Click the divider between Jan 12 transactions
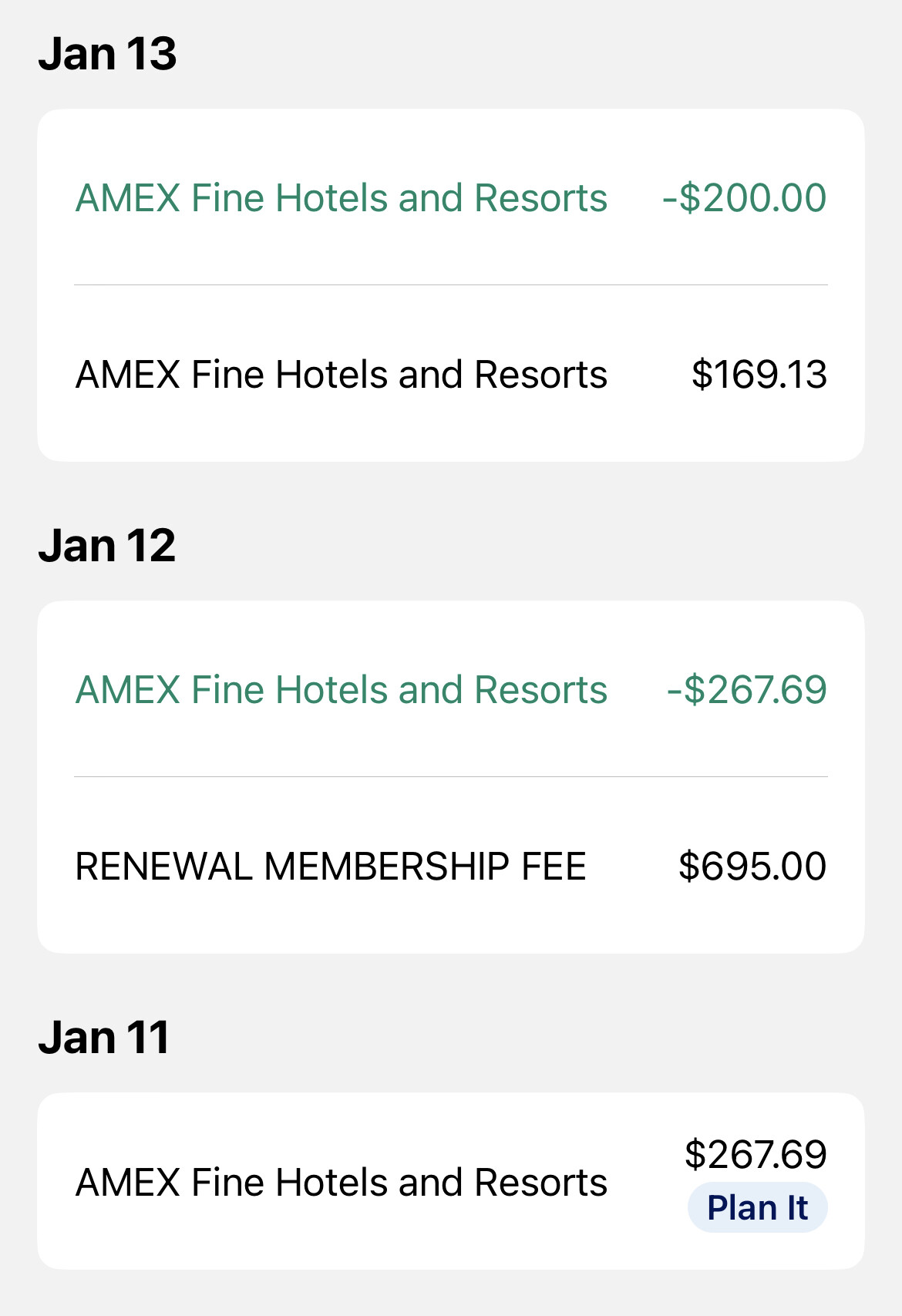 451,777
